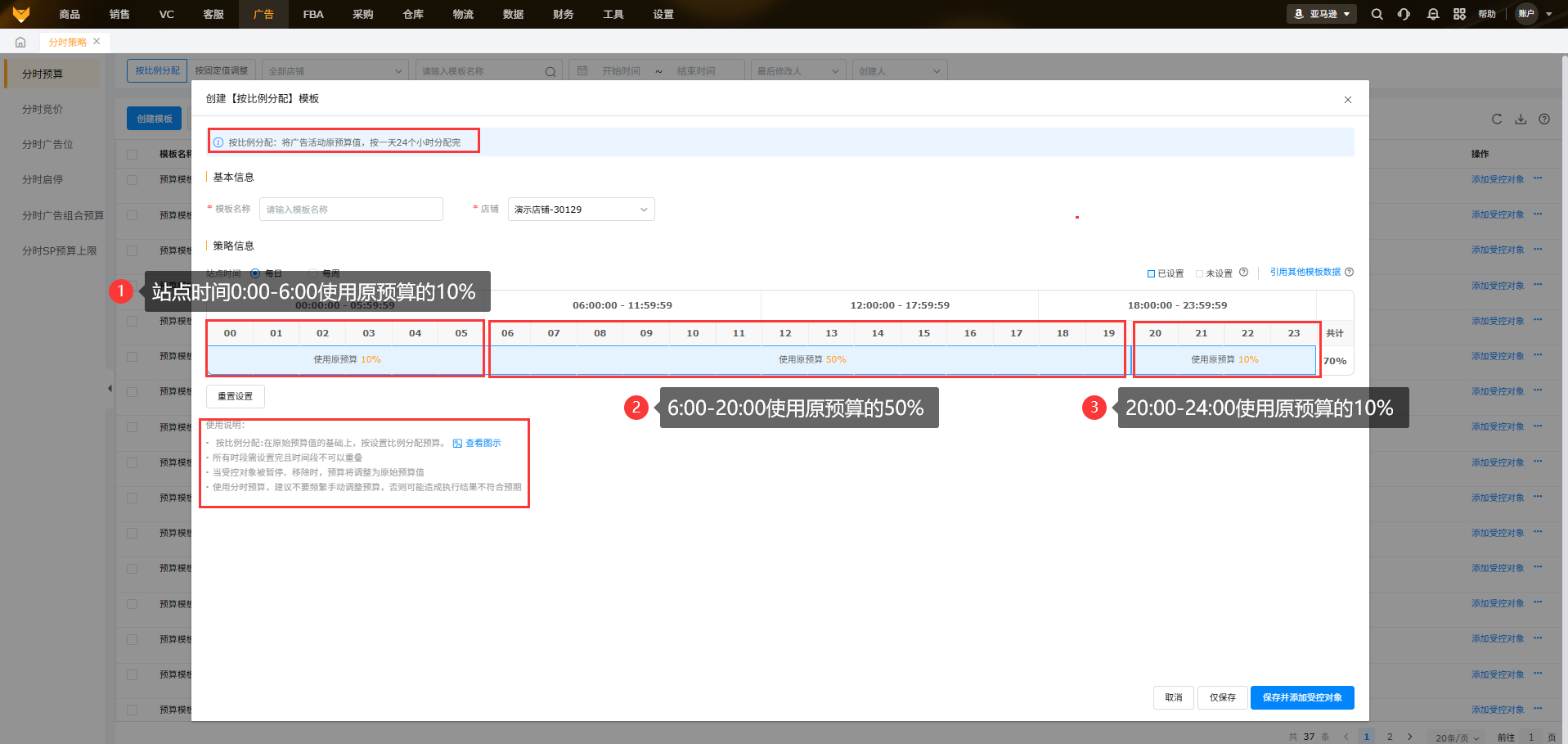The width and height of the screenshot is (1568, 744).
Task: Switch to the 按比例分配 tab
Action: 157,70
